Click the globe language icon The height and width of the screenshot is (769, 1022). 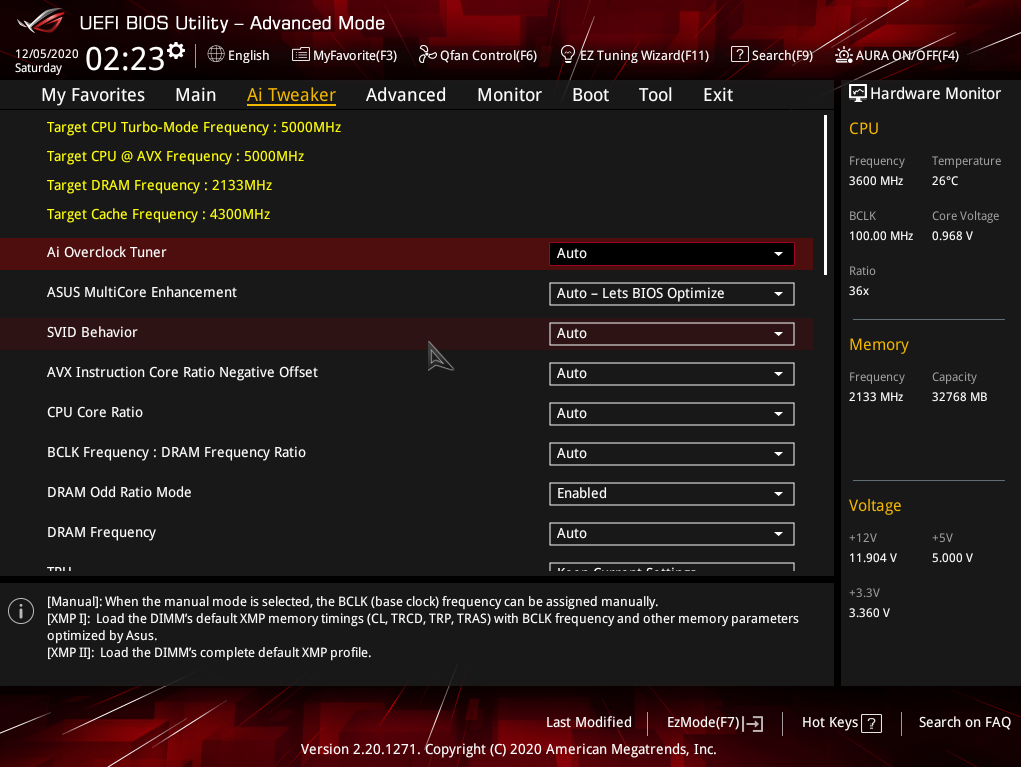(216, 54)
